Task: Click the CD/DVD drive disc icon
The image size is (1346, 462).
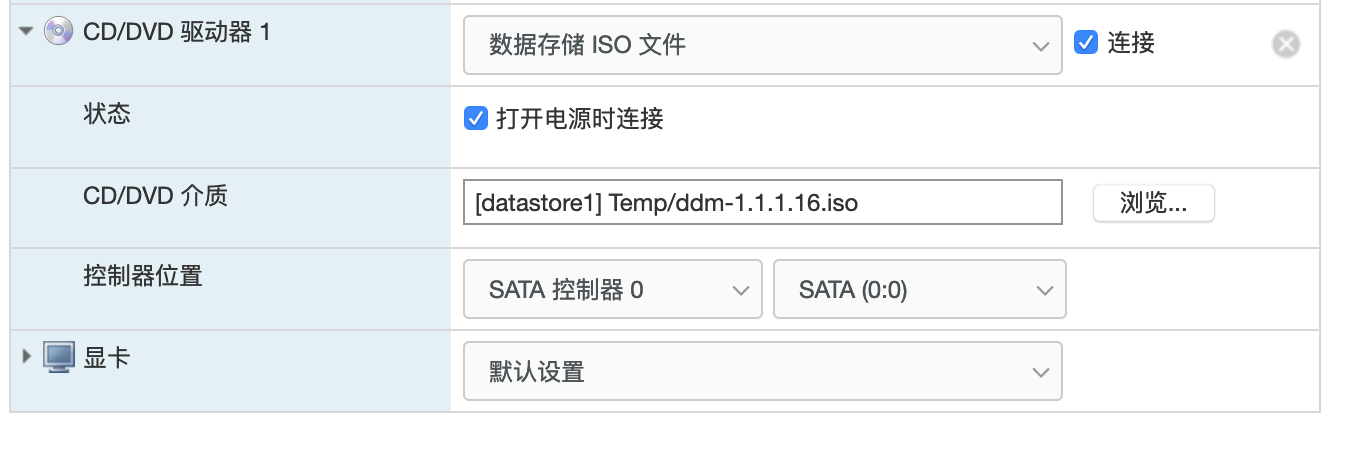Action: pyautogui.click(x=59, y=32)
